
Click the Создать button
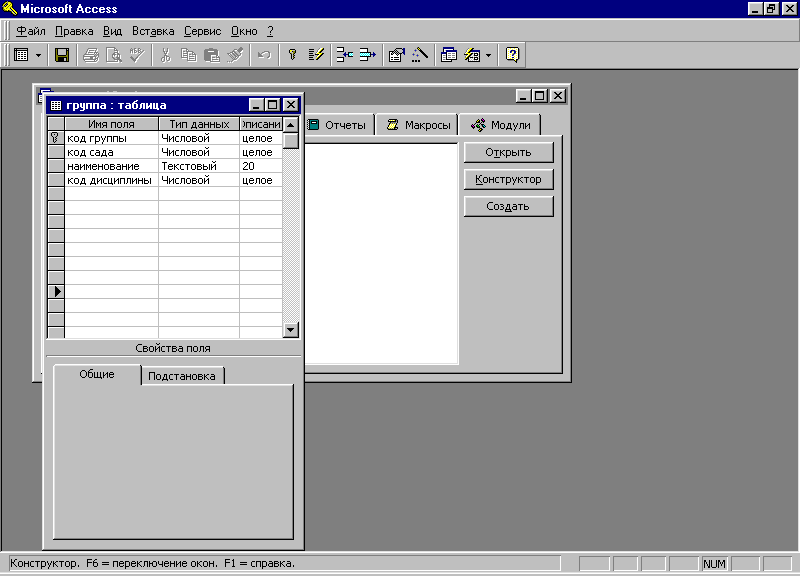(x=508, y=206)
